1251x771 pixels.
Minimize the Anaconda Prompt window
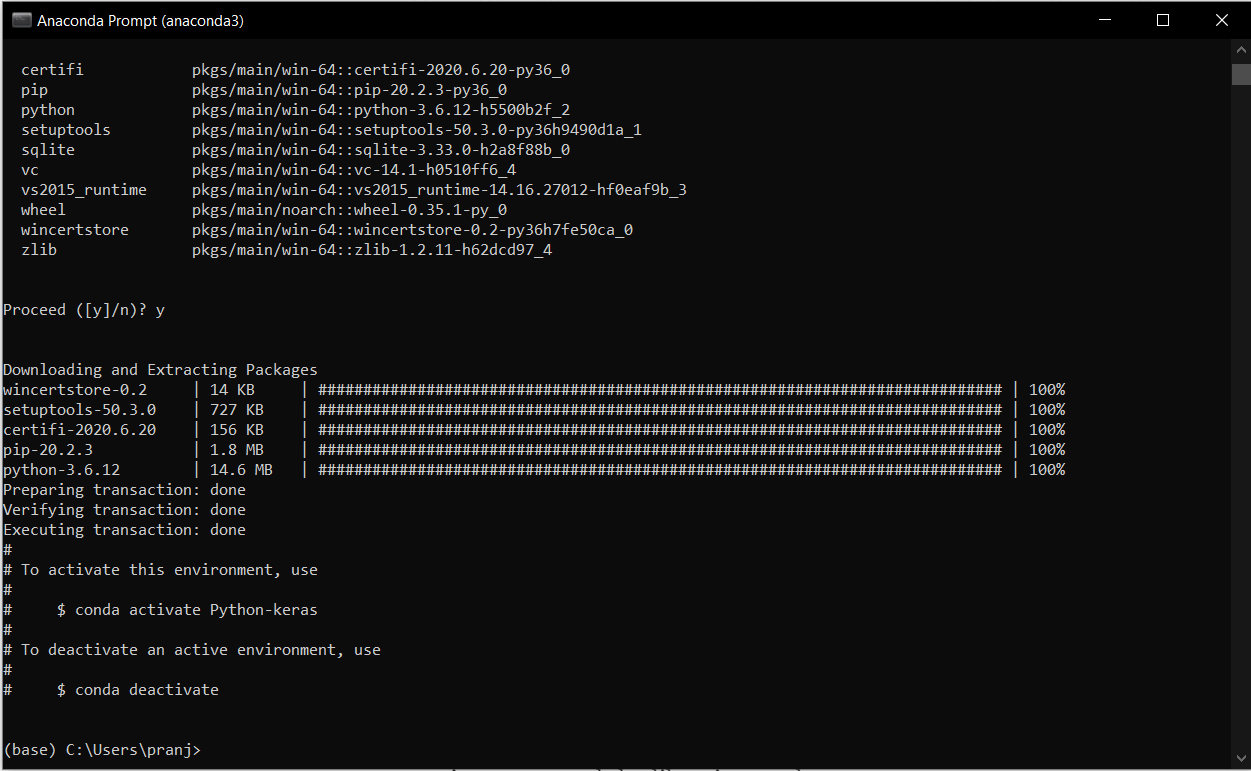1105,20
